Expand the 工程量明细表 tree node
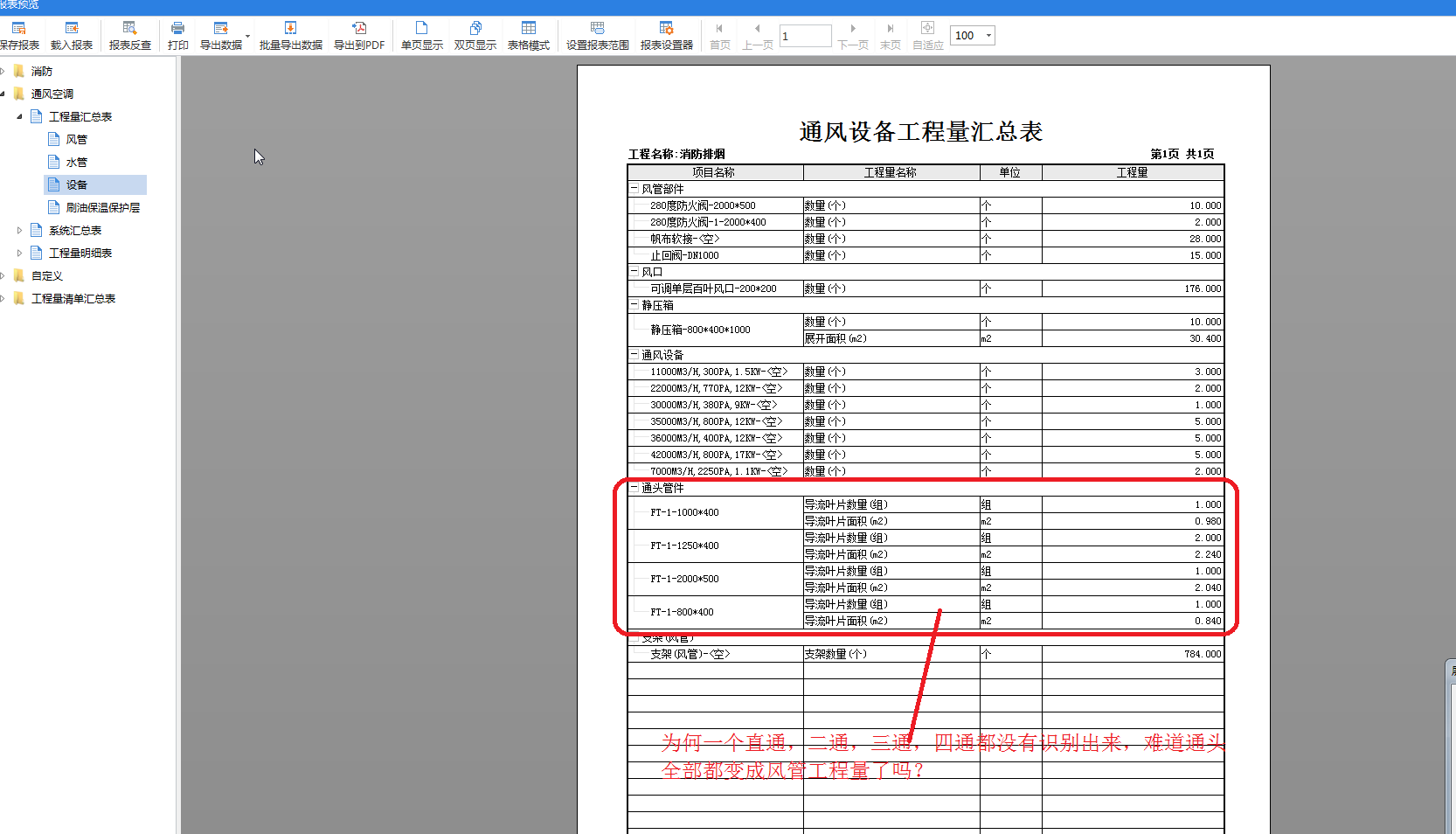The width and height of the screenshot is (1456, 834). (x=19, y=253)
